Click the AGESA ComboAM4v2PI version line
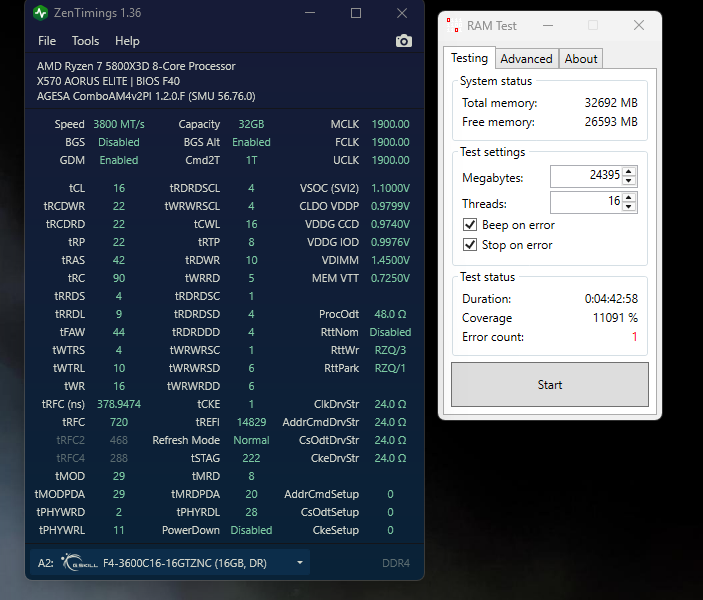The height and width of the screenshot is (600, 703). 146,96
